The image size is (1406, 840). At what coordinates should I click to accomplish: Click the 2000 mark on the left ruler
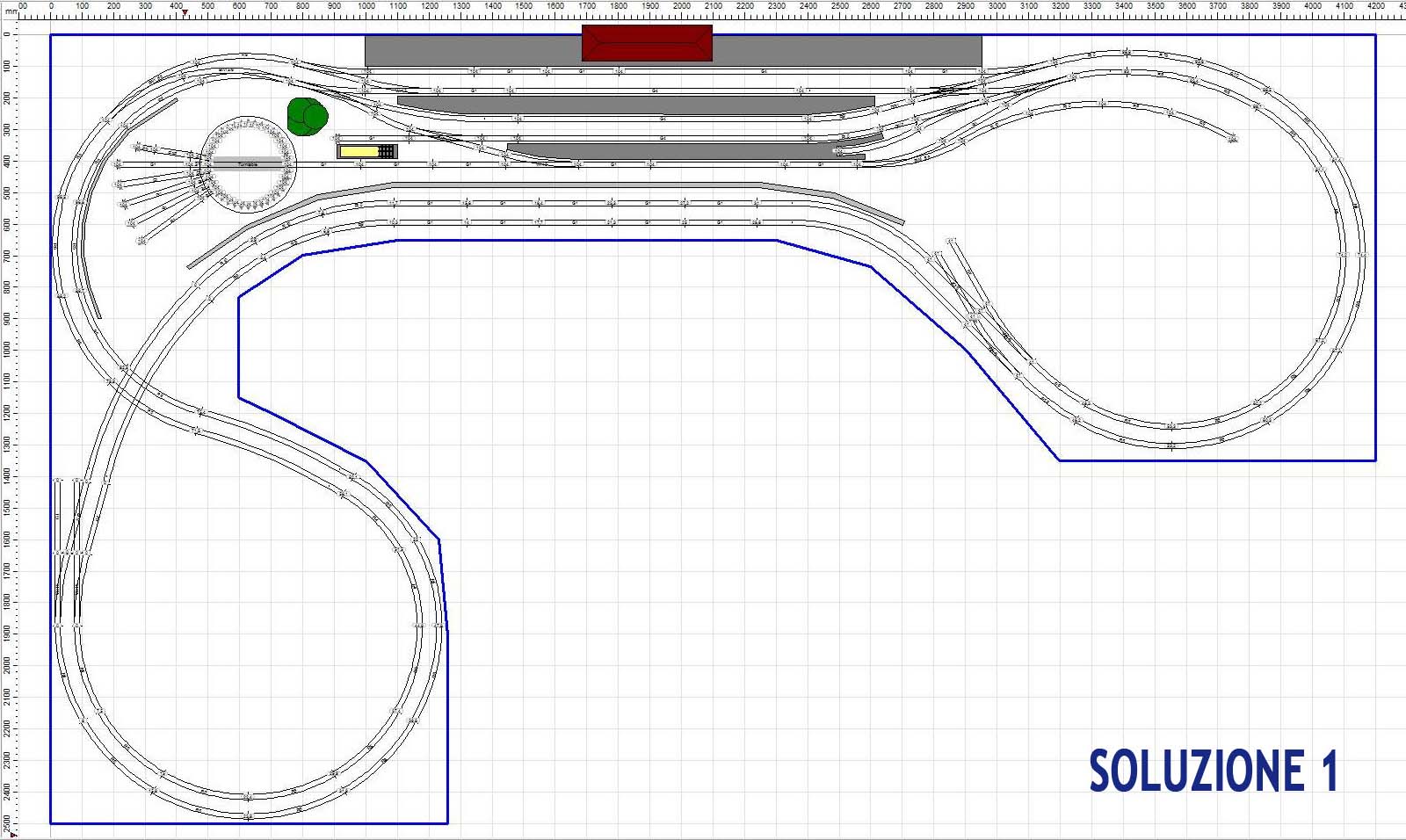click(7, 665)
